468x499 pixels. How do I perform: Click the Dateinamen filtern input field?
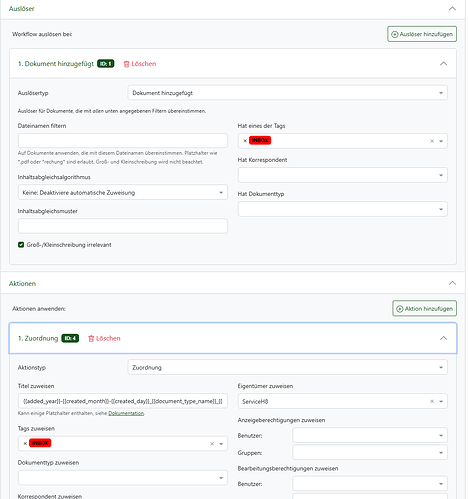(x=123, y=141)
